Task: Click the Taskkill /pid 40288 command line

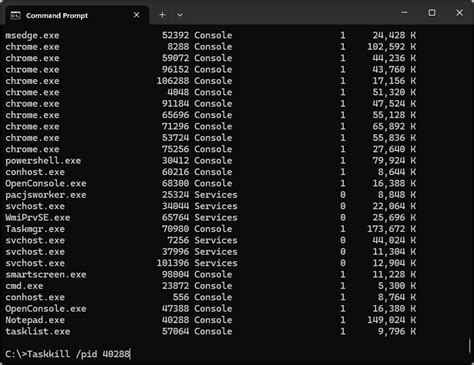Action: 68,354
